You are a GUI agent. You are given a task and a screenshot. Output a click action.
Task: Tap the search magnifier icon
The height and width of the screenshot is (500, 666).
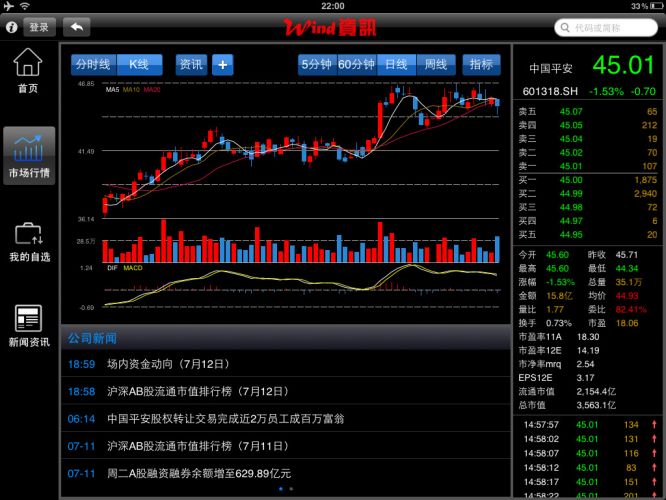(x=565, y=27)
